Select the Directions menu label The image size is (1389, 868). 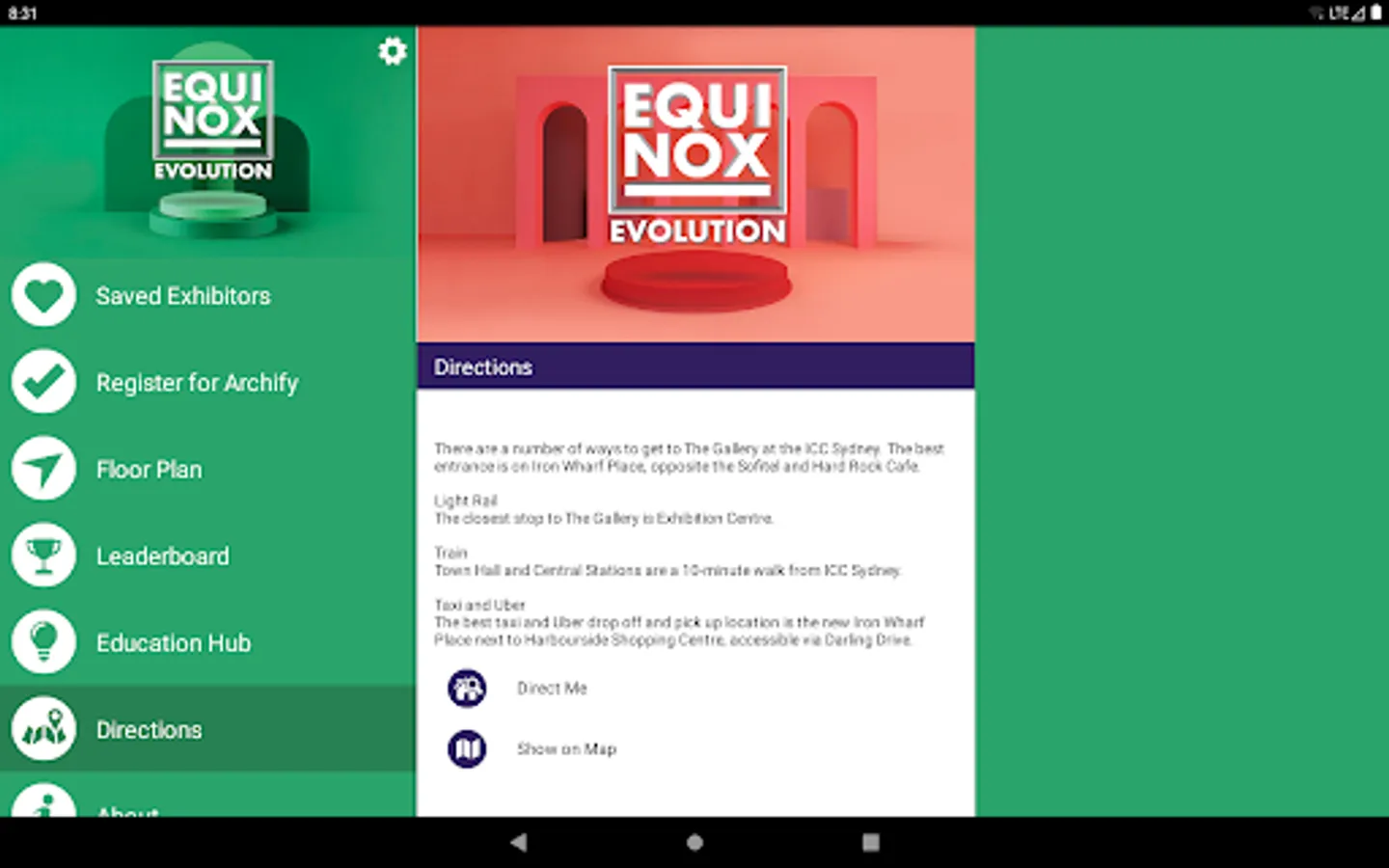coord(150,730)
